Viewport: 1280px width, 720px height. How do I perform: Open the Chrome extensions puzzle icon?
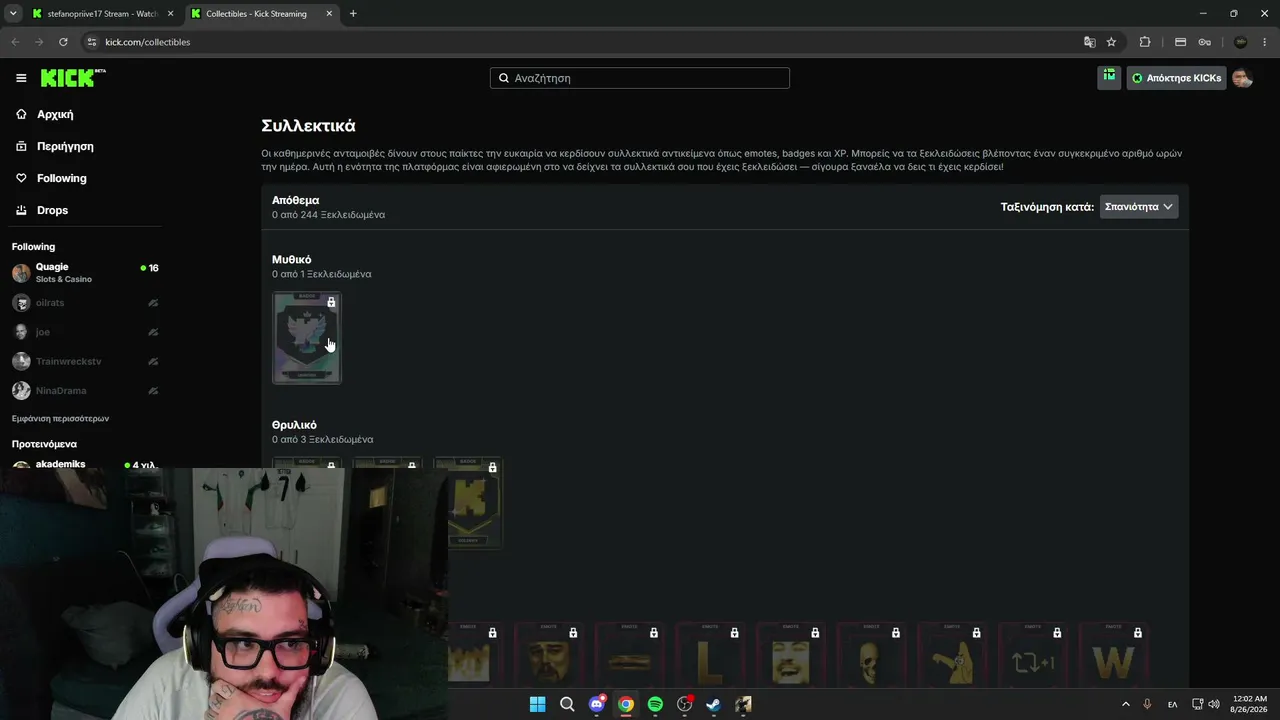(1145, 42)
